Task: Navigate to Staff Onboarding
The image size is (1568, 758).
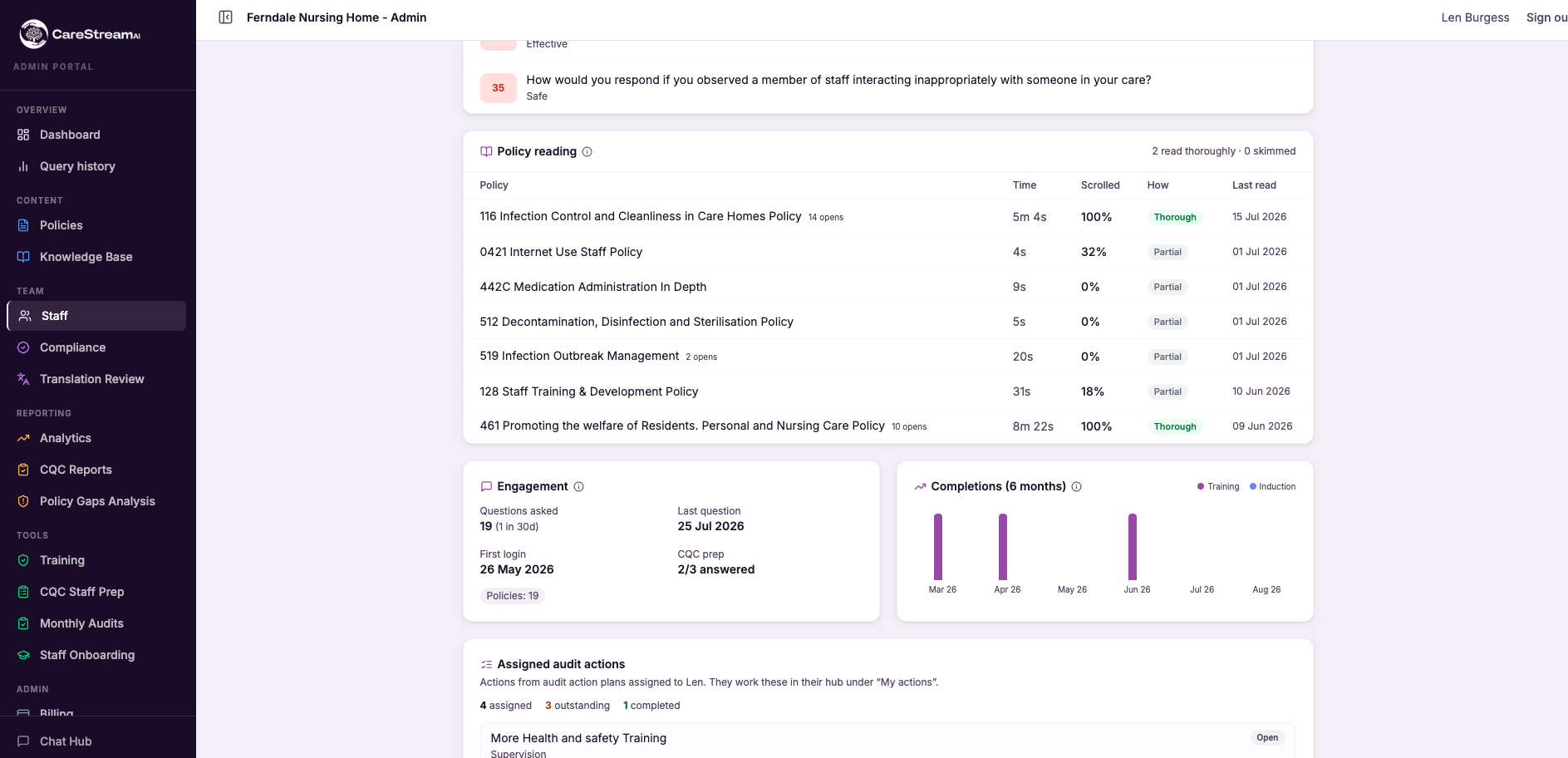Action: [96, 655]
